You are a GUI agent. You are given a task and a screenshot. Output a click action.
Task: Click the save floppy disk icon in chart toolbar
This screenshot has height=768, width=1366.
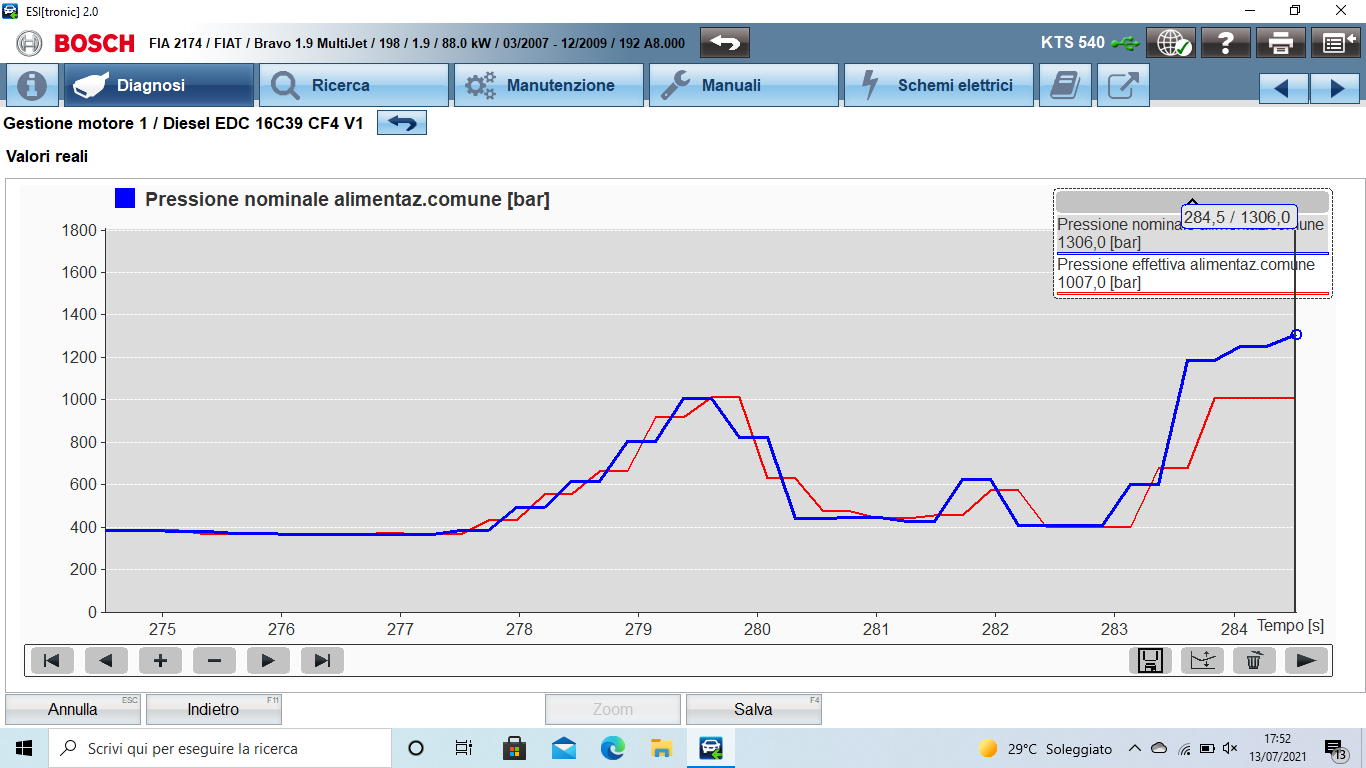point(1150,660)
